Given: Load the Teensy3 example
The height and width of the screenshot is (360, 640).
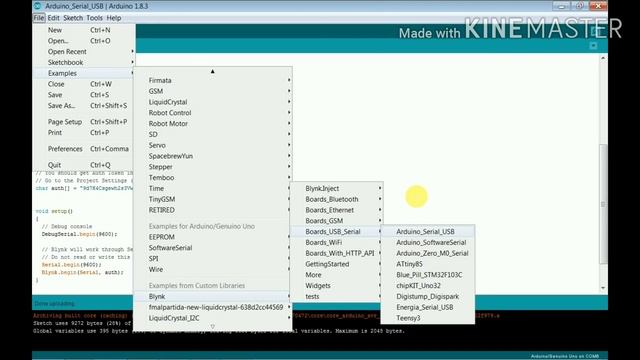Looking at the screenshot, I should tap(428, 318).
